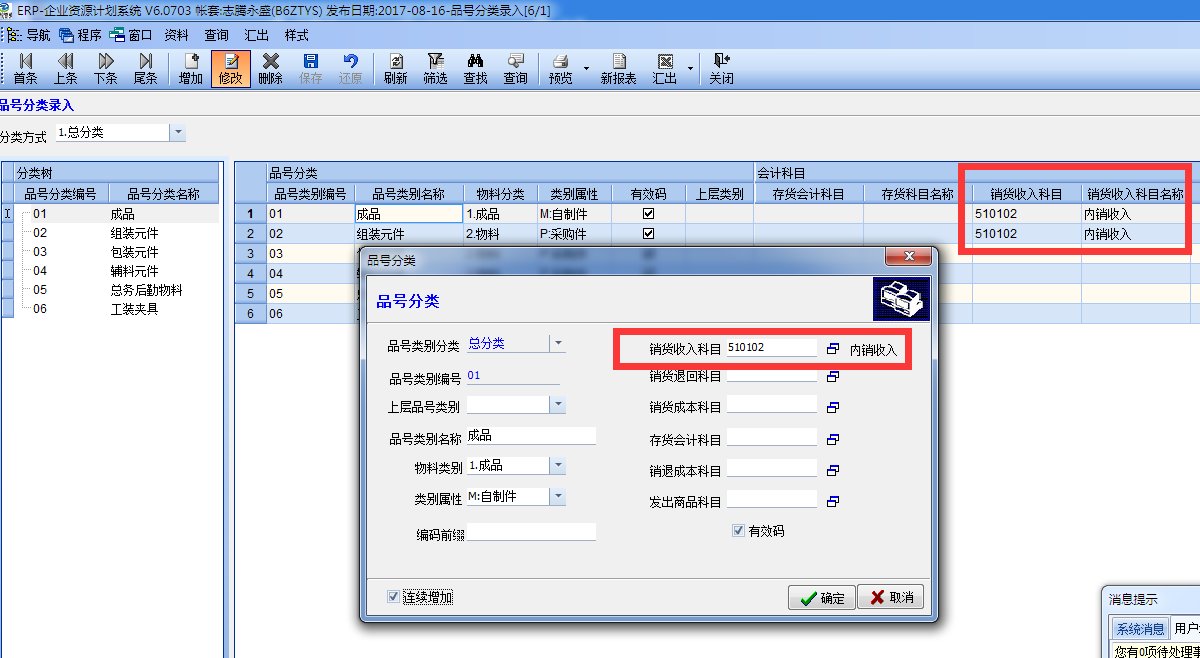Add a new record with 增加
Image resolution: width=1200 pixels, height=658 pixels.
coord(191,68)
